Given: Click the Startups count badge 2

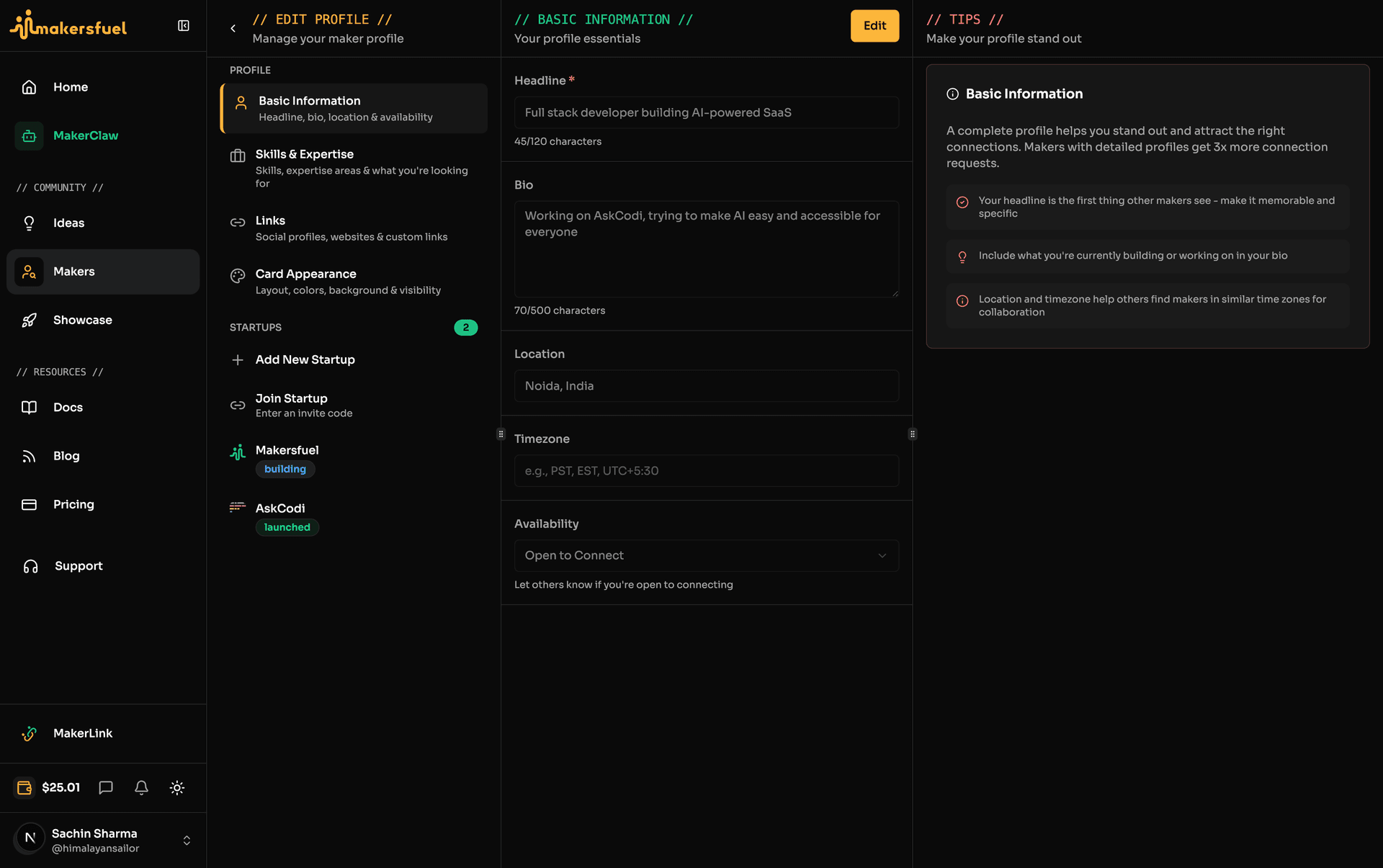Looking at the screenshot, I should click(x=466, y=328).
